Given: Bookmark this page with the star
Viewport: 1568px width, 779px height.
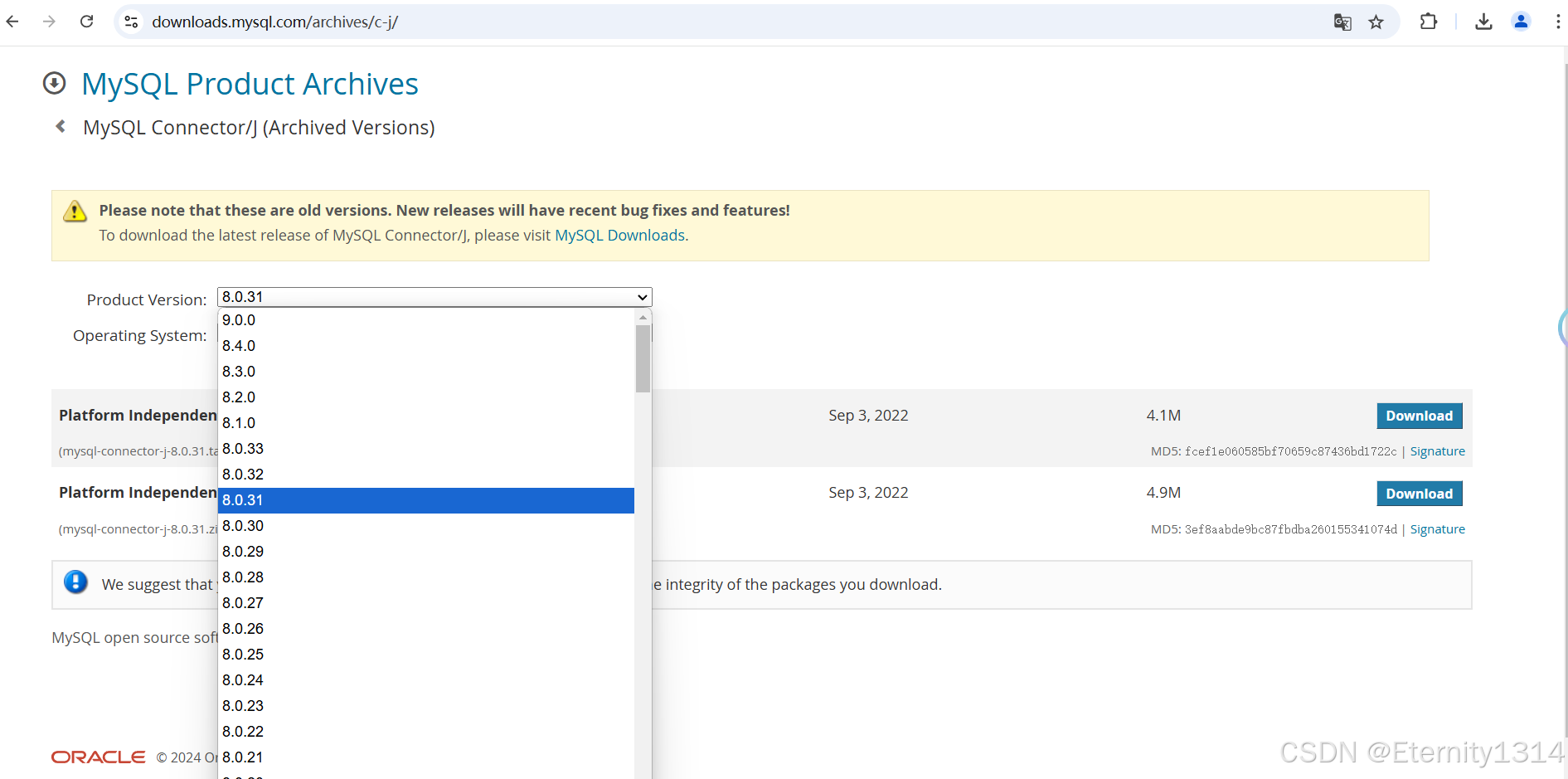Looking at the screenshot, I should (1376, 22).
